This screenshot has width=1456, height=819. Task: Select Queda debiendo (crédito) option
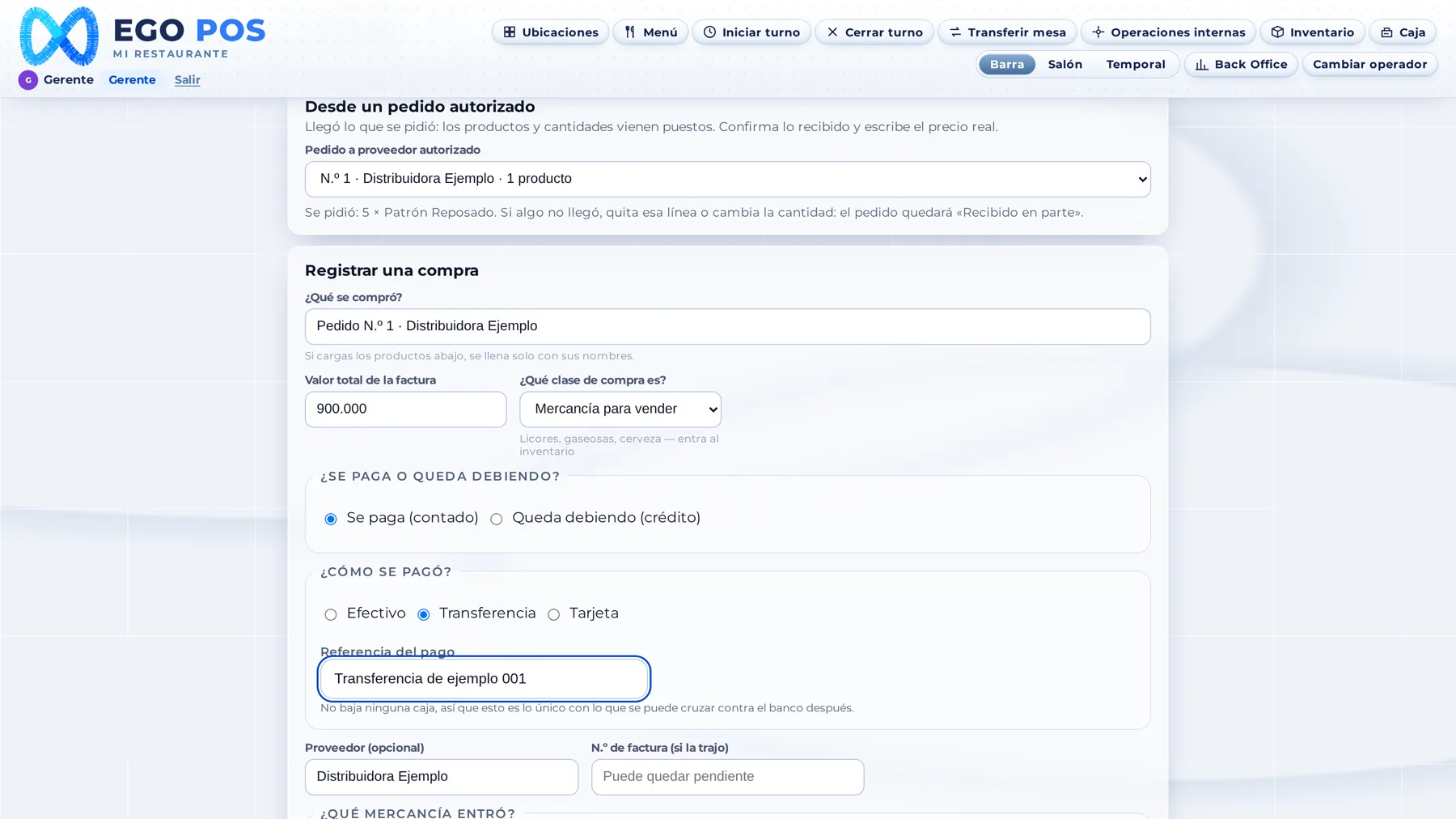pos(497,519)
